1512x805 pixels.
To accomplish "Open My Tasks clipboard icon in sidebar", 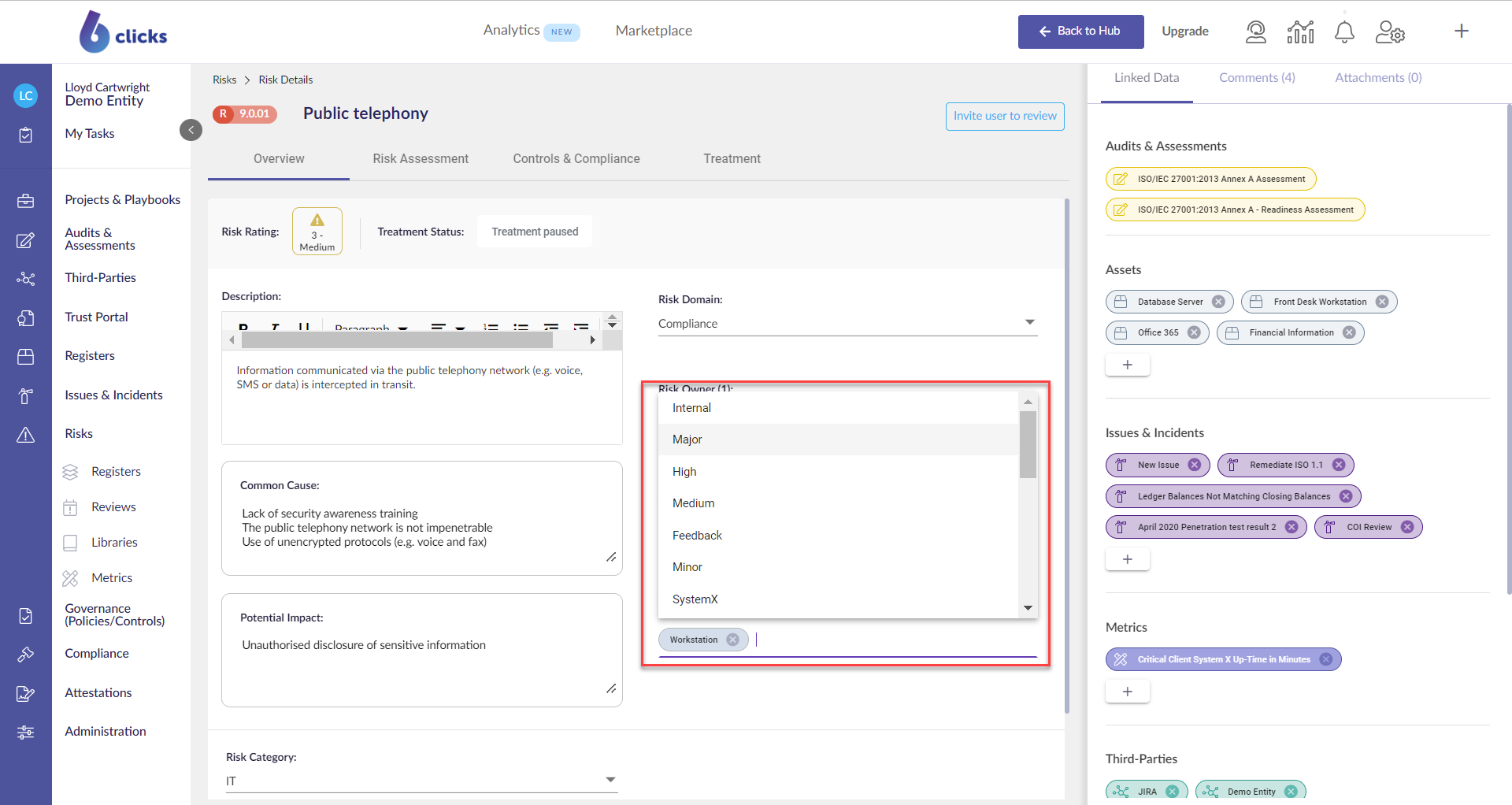I will click(x=26, y=135).
